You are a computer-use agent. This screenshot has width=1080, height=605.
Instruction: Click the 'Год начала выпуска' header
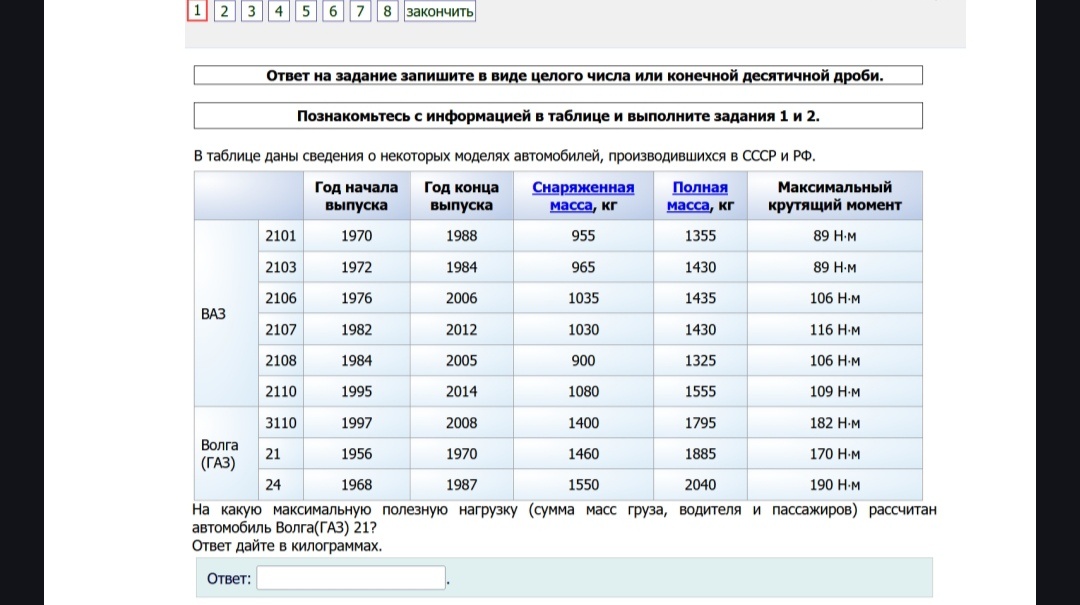pyautogui.click(x=357, y=196)
